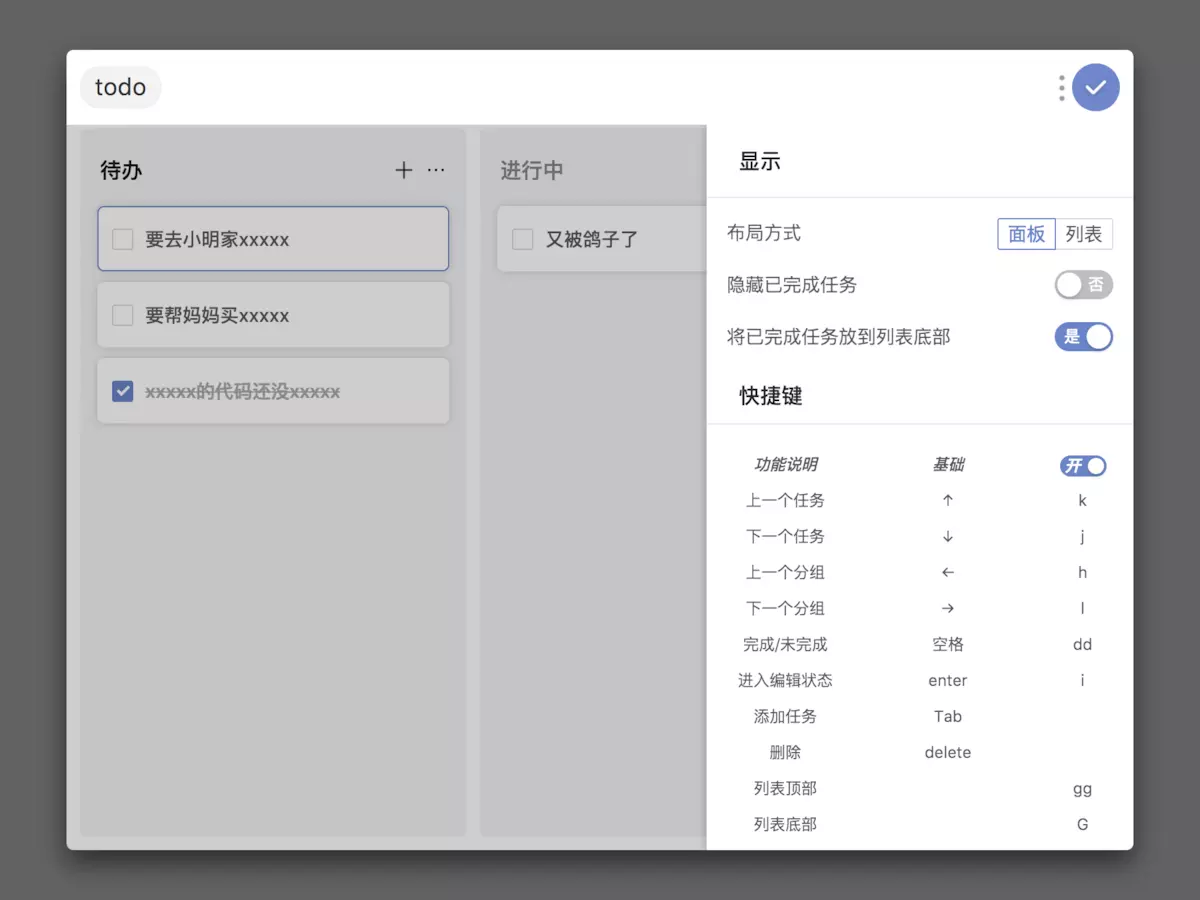Click the blue checkmark confirm button
The height and width of the screenshot is (900, 1200).
coord(1095,87)
